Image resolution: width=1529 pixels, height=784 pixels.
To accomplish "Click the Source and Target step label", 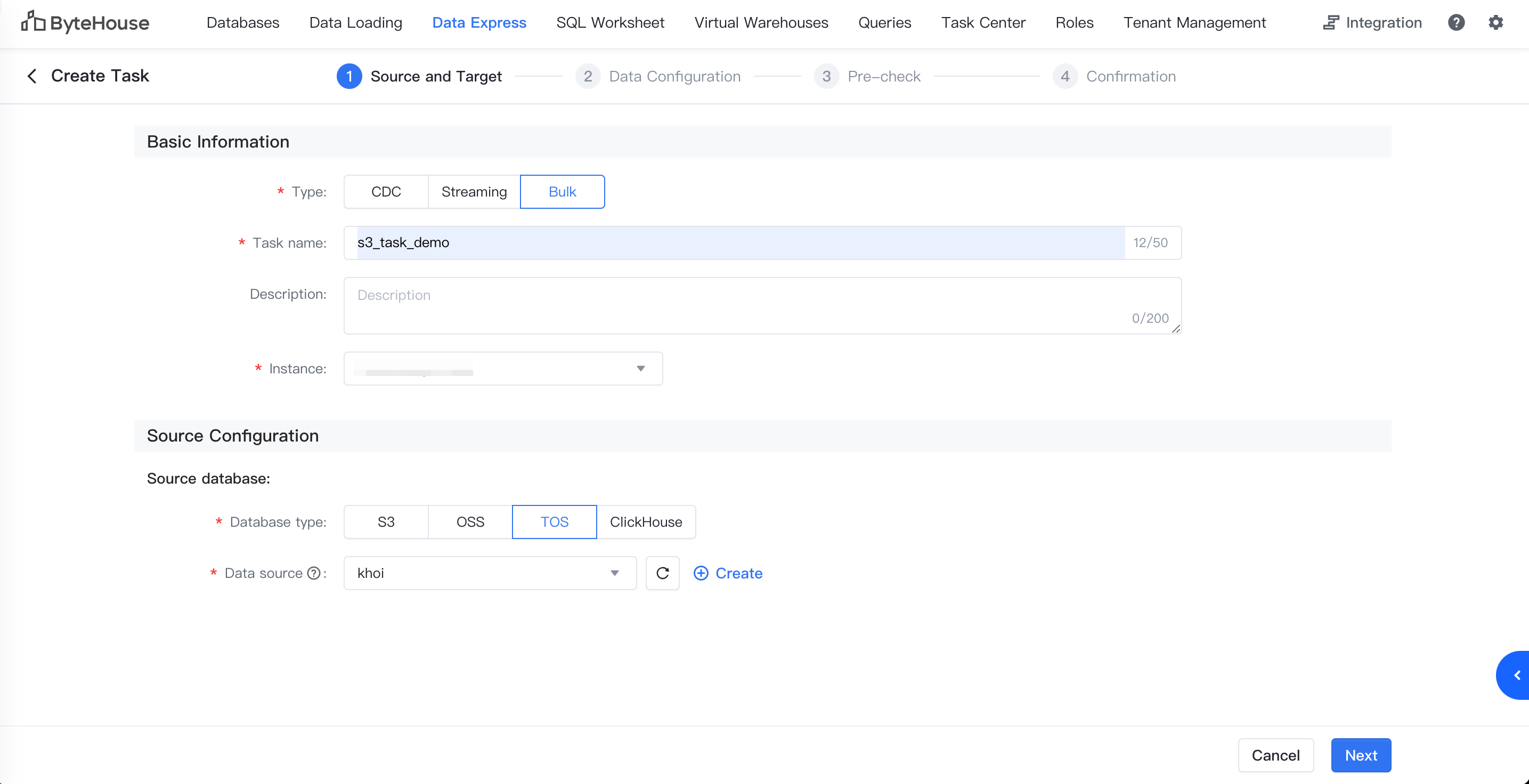I will click(436, 76).
